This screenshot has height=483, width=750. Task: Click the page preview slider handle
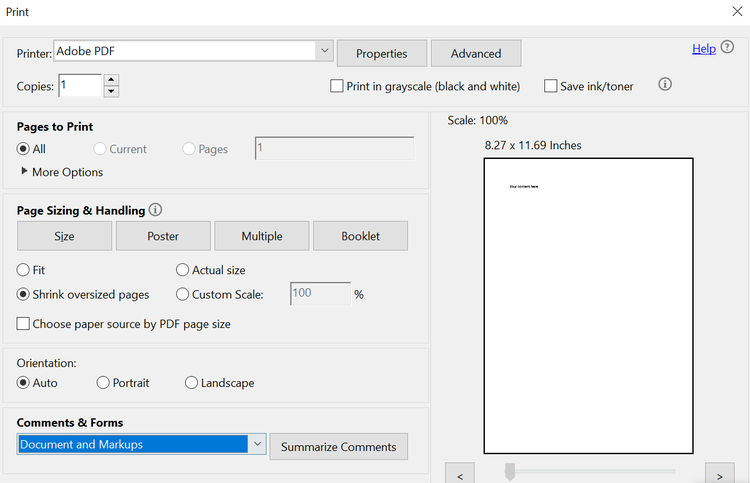(510, 470)
